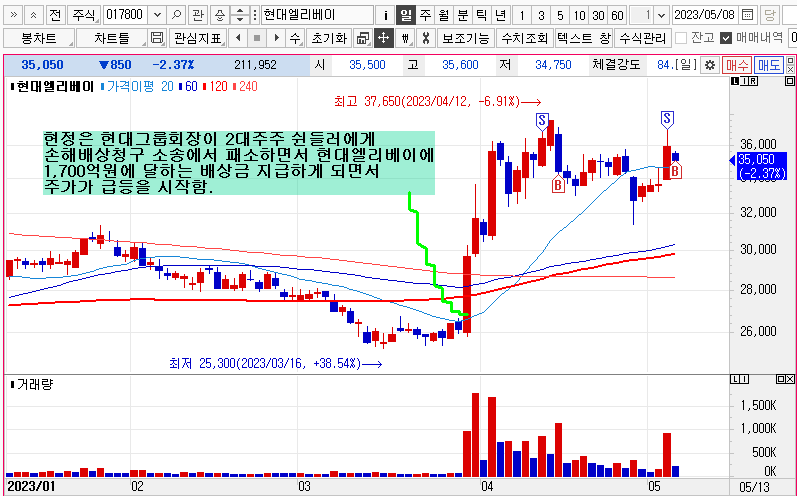Maximize the price chart pane
The image size is (797, 496).
789,81
